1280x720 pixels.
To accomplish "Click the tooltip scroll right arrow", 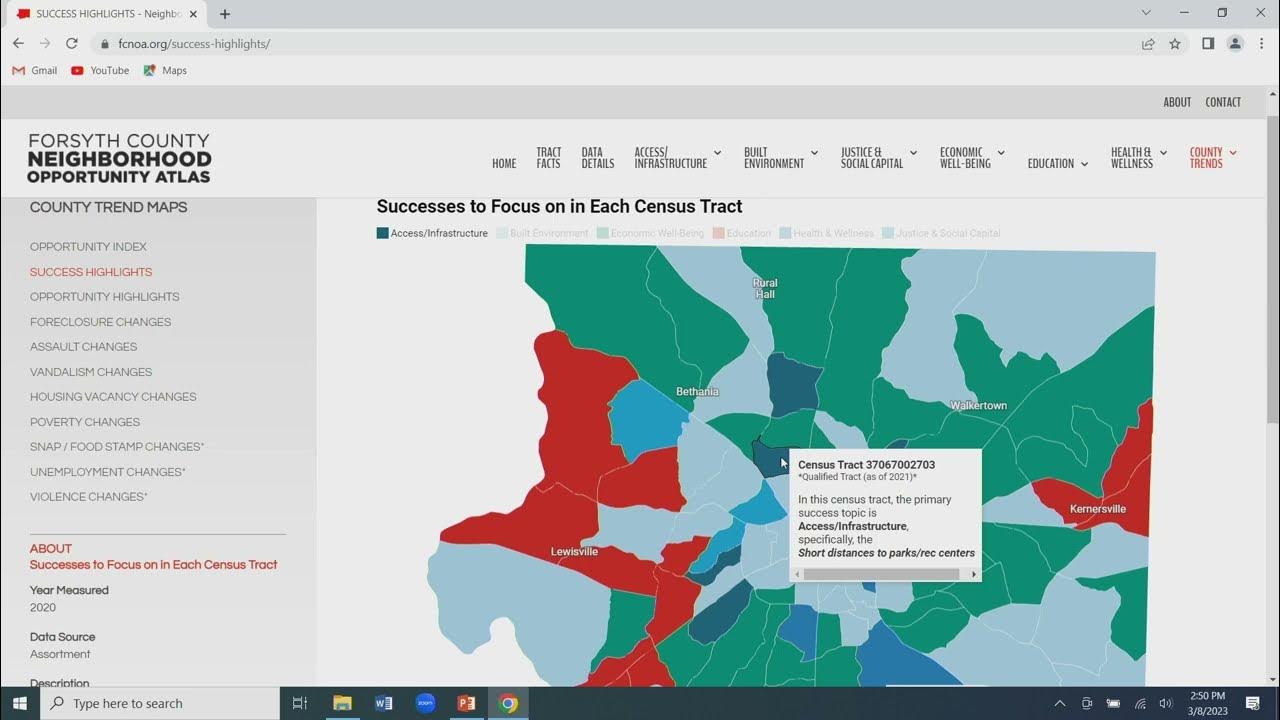I will 974,574.
